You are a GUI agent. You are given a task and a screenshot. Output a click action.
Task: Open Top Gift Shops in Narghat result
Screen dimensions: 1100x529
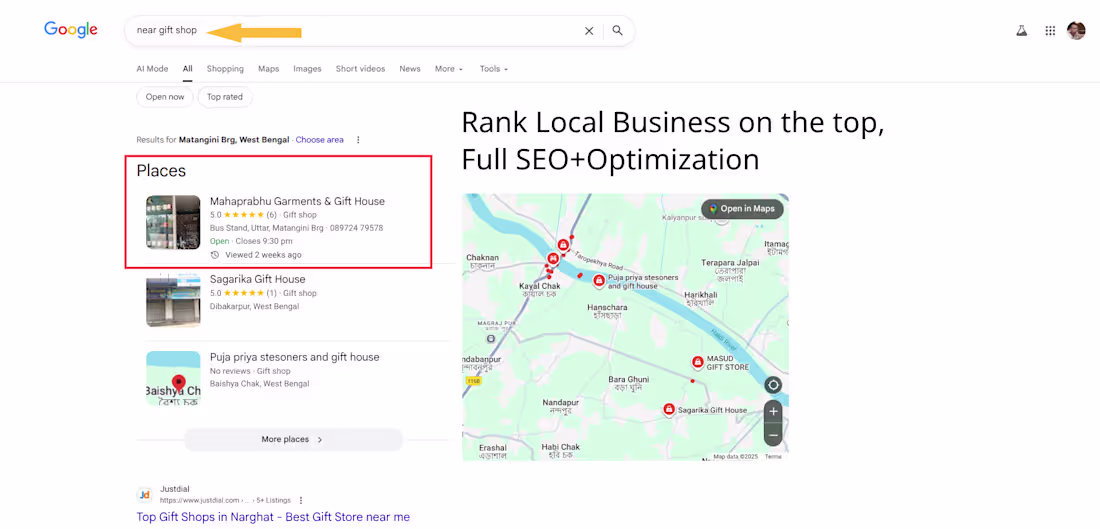pyautogui.click(x=273, y=517)
